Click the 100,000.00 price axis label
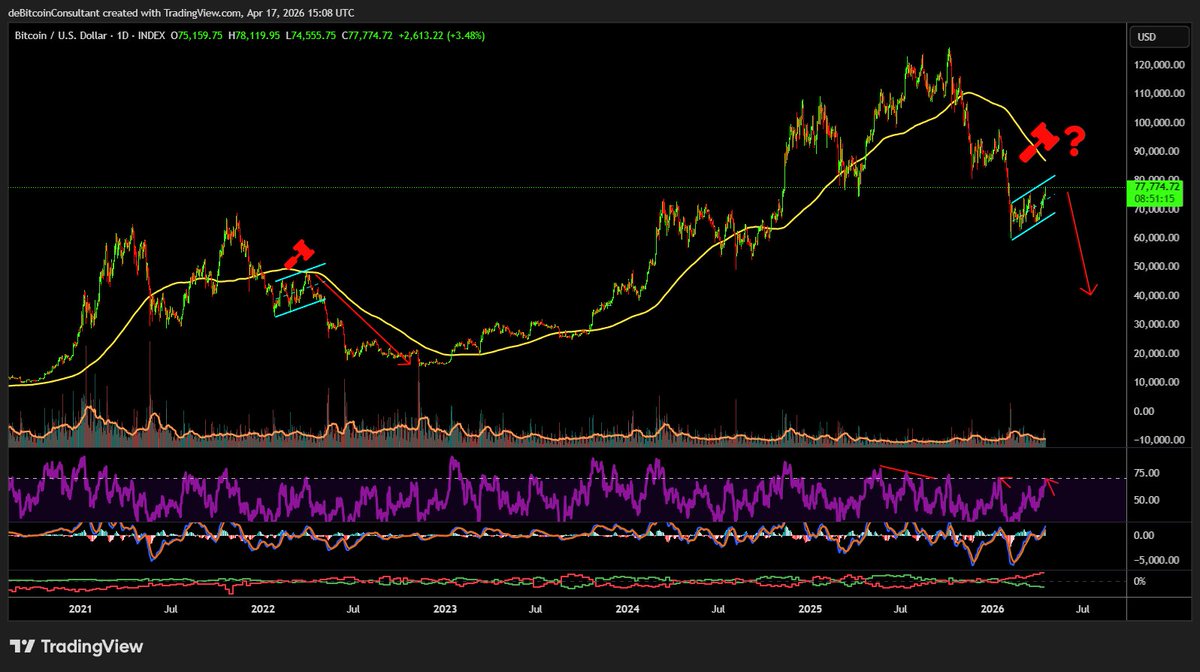Viewport: 1200px width, 672px height. click(x=1158, y=123)
